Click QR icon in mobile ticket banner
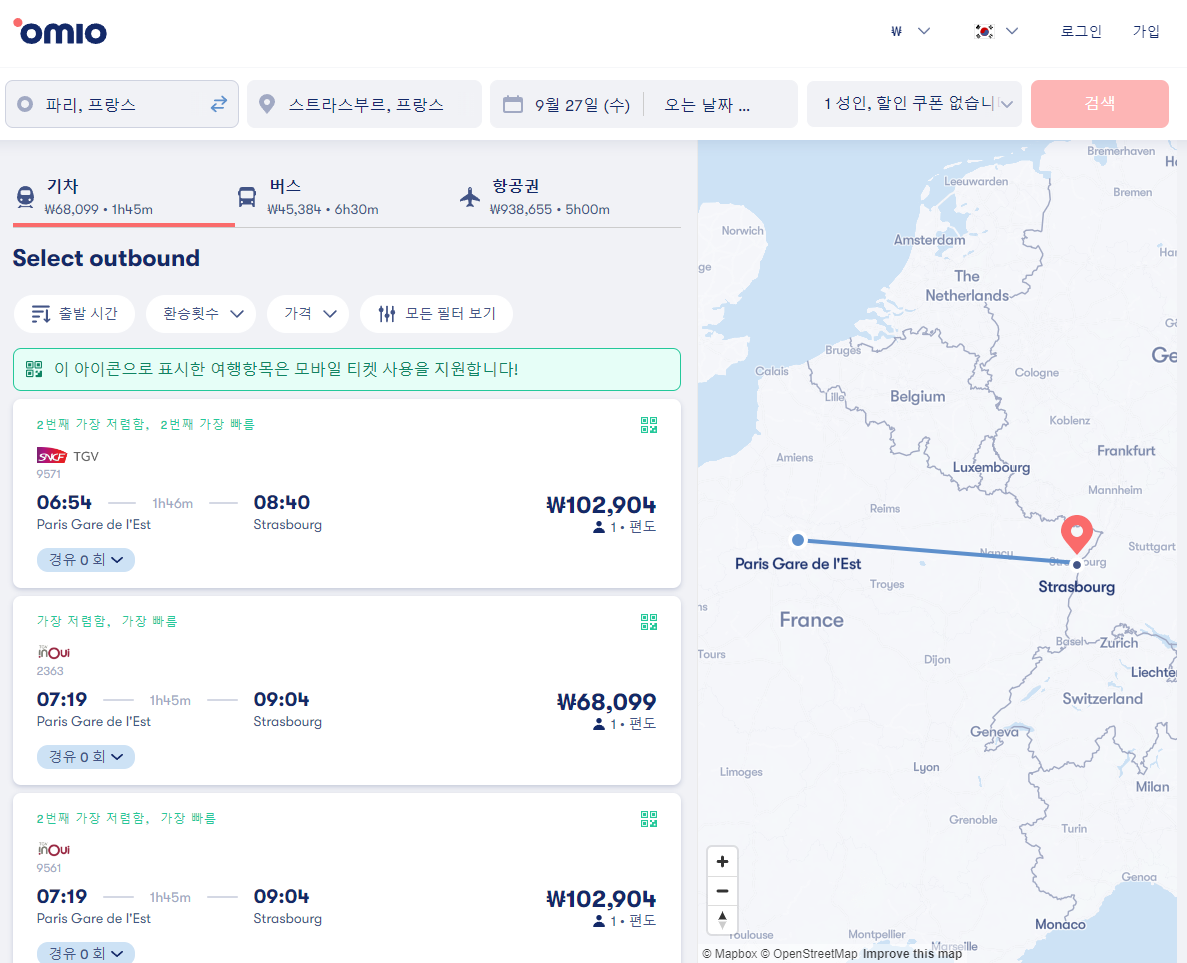This screenshot has height=963, width=1187. click(x=34, y=369)
